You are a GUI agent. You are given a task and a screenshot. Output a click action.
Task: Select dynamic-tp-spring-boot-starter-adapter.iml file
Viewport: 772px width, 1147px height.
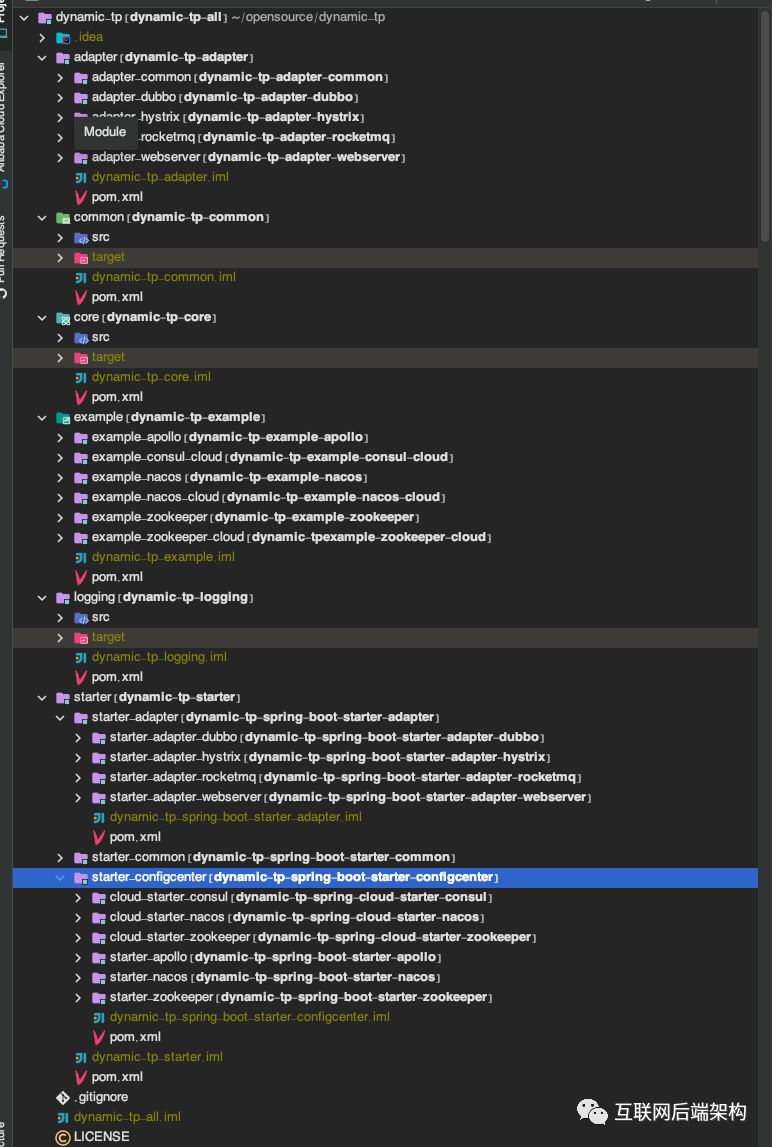pyautogui.click(x=236, y=817)
